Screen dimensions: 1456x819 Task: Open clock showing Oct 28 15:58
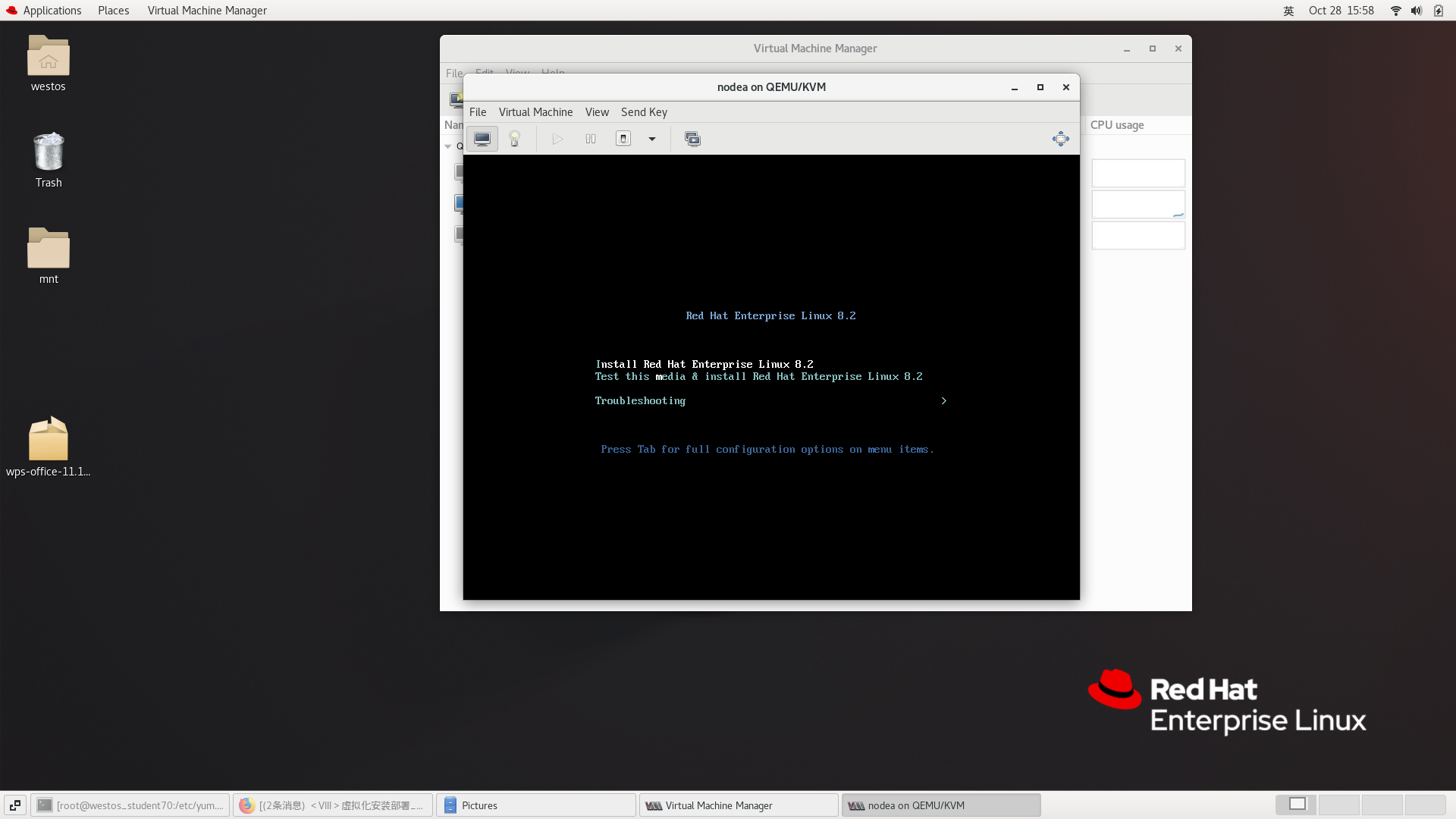1341,11
